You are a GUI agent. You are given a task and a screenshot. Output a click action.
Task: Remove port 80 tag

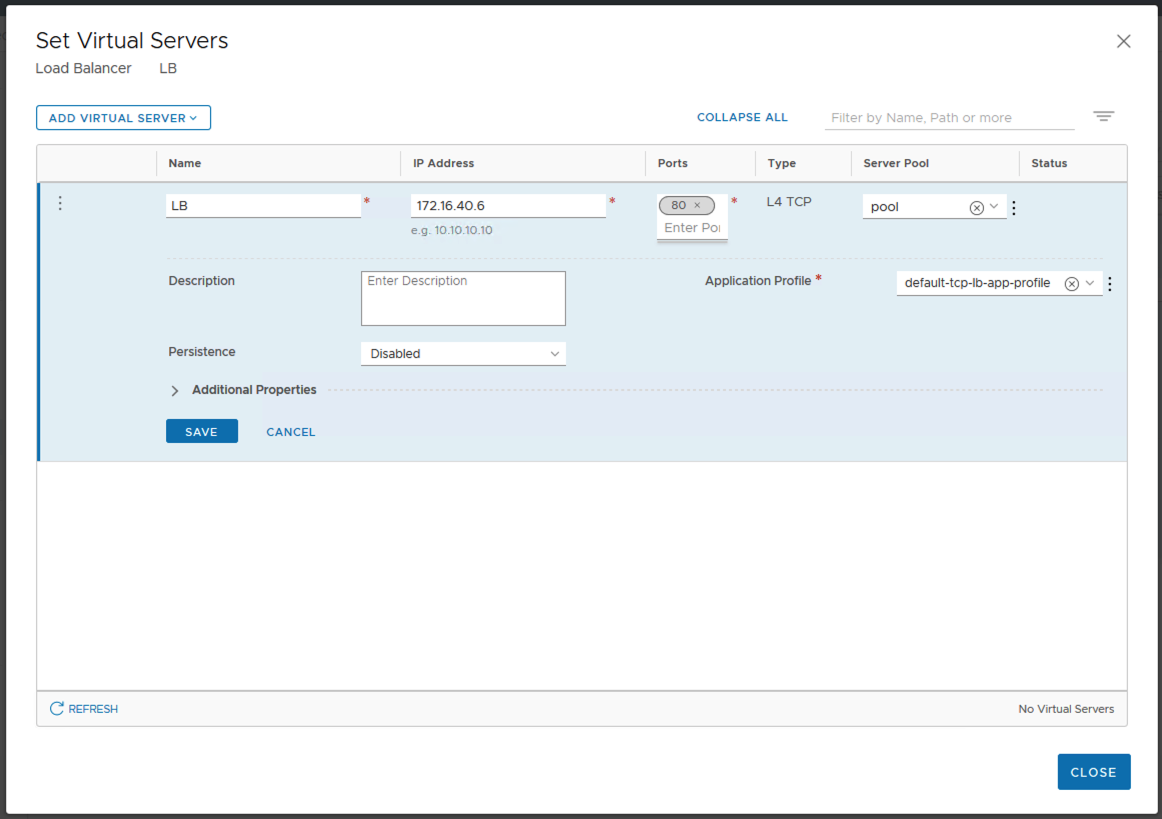pyautogui.click(x=697, y=205)
